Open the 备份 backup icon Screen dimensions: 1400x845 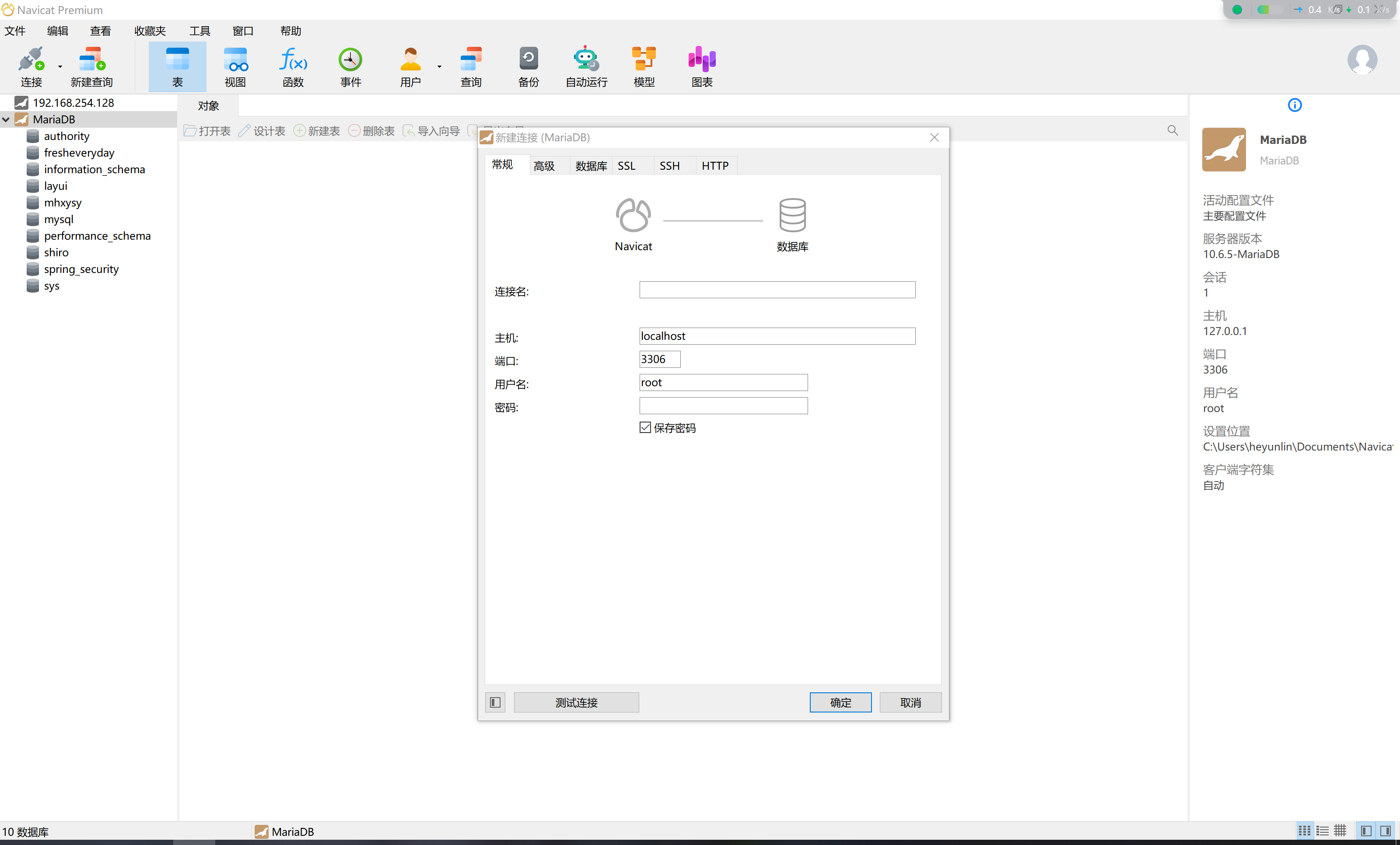pyautogui.click(x=528, y=66)
